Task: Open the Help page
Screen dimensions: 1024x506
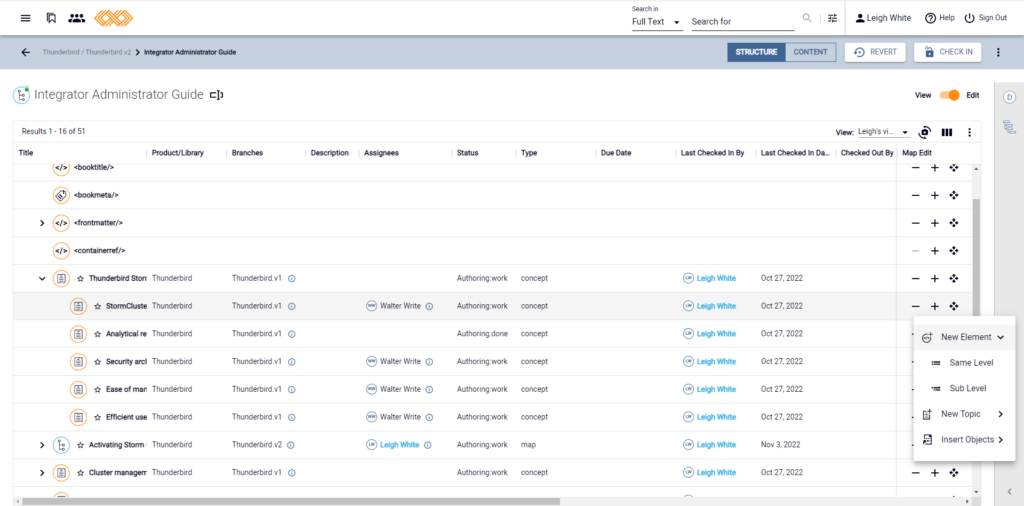Action: 940,18
